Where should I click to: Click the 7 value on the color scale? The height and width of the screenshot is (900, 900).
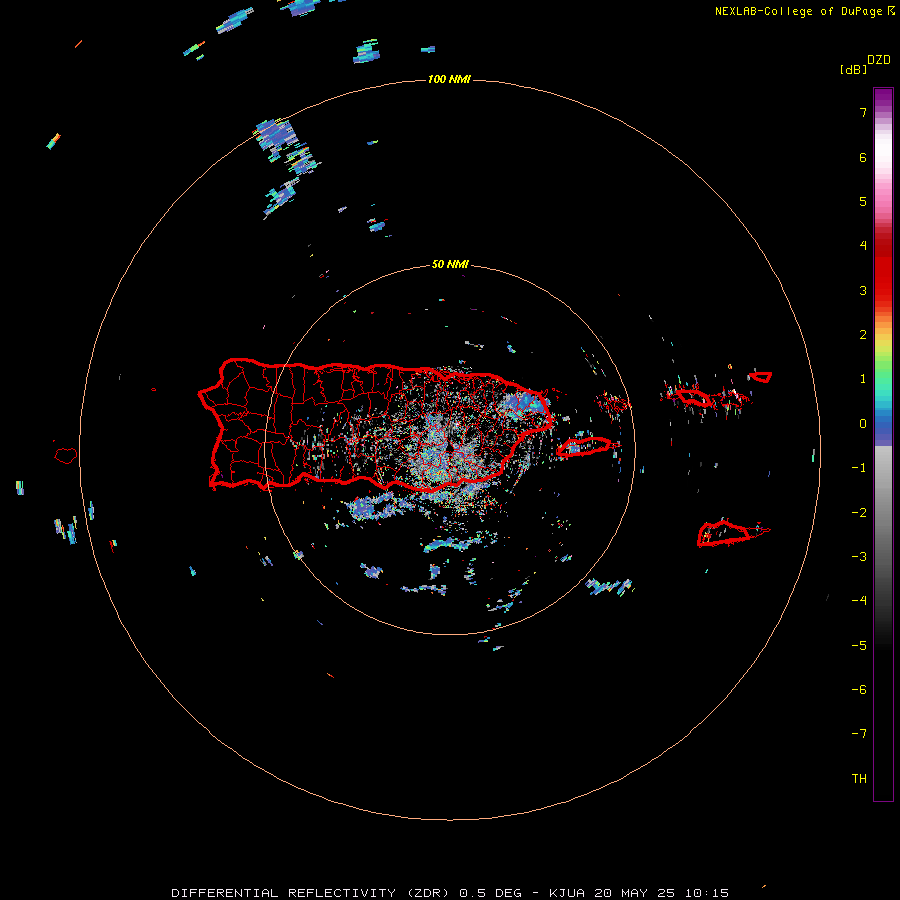[863, 112]
